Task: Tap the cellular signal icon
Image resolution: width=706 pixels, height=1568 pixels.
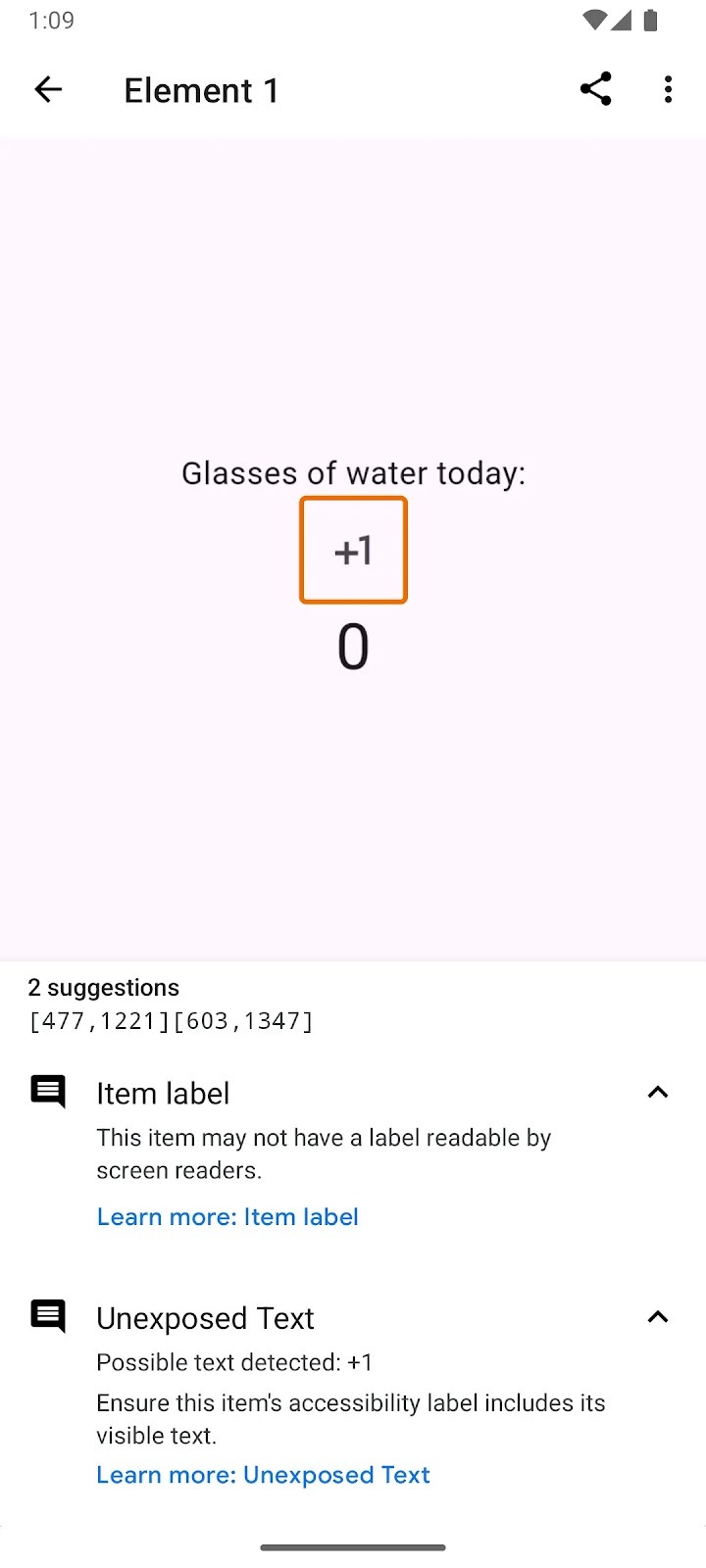Action: pyautogui.click(x=621, y=21)
